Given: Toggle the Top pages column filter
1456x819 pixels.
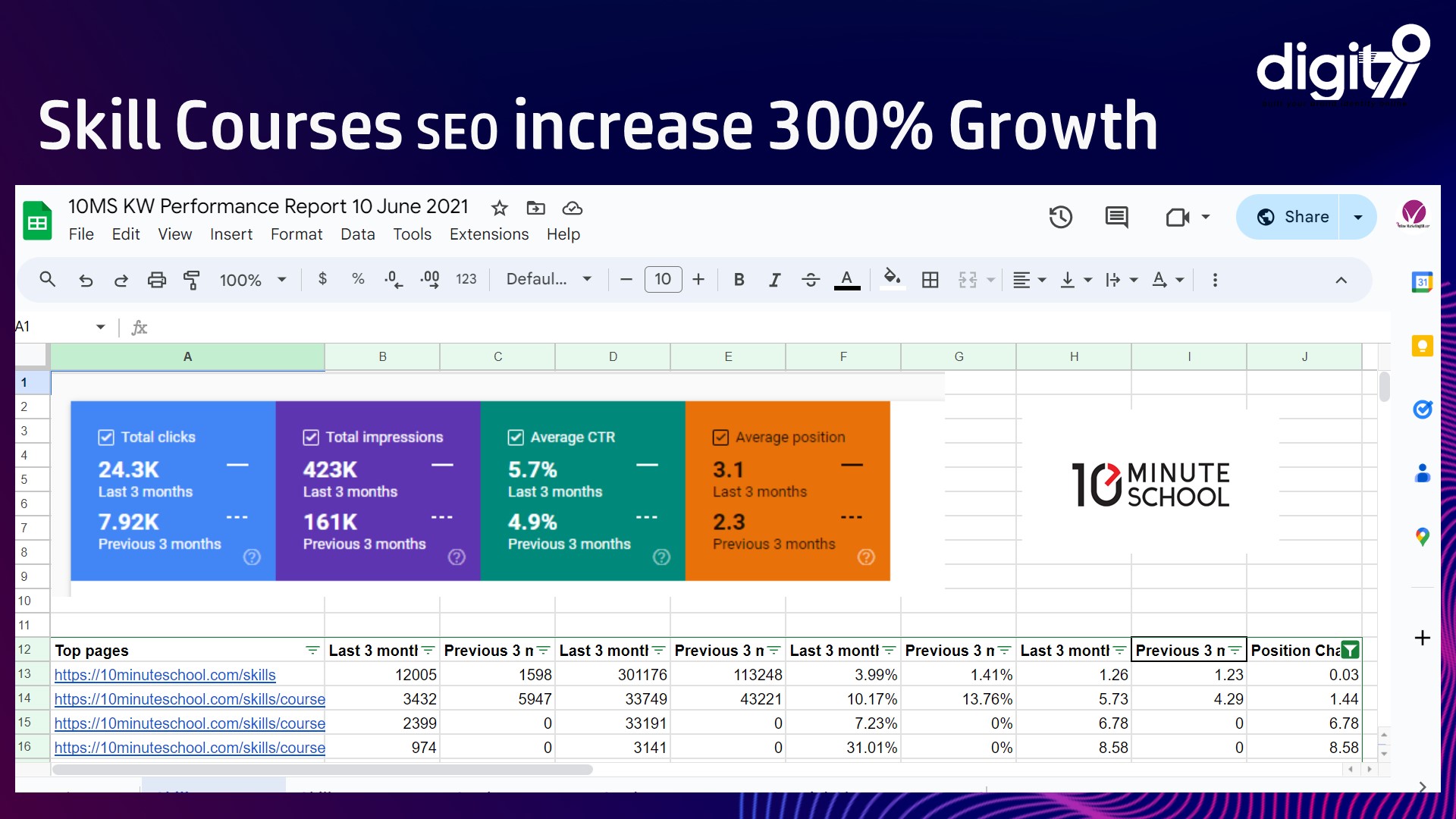Looking at the screenshot, I should (312, 651).
